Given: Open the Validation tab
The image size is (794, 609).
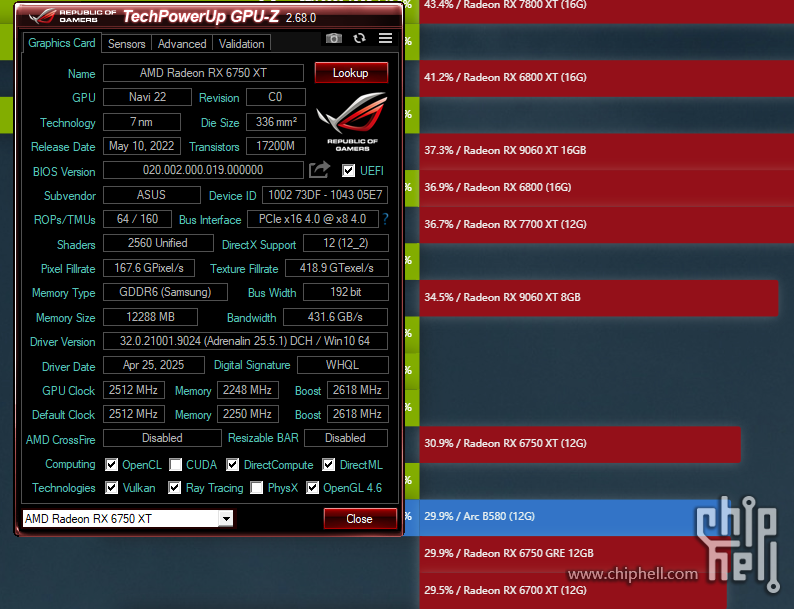Looking at the screenshot, I should pyautogui.click(x=242, y=44).
